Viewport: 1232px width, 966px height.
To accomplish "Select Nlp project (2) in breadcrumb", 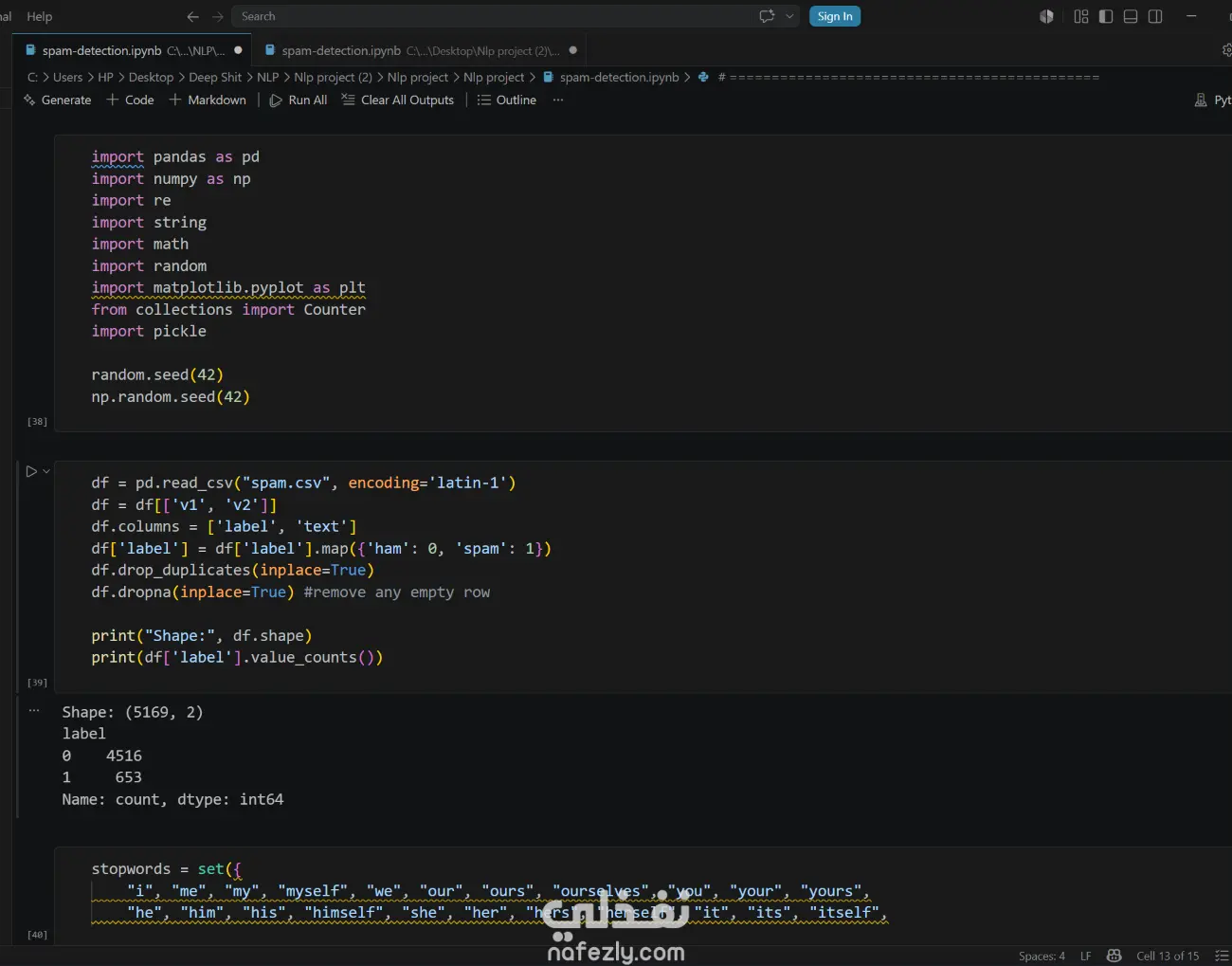I will coord(333,77).
